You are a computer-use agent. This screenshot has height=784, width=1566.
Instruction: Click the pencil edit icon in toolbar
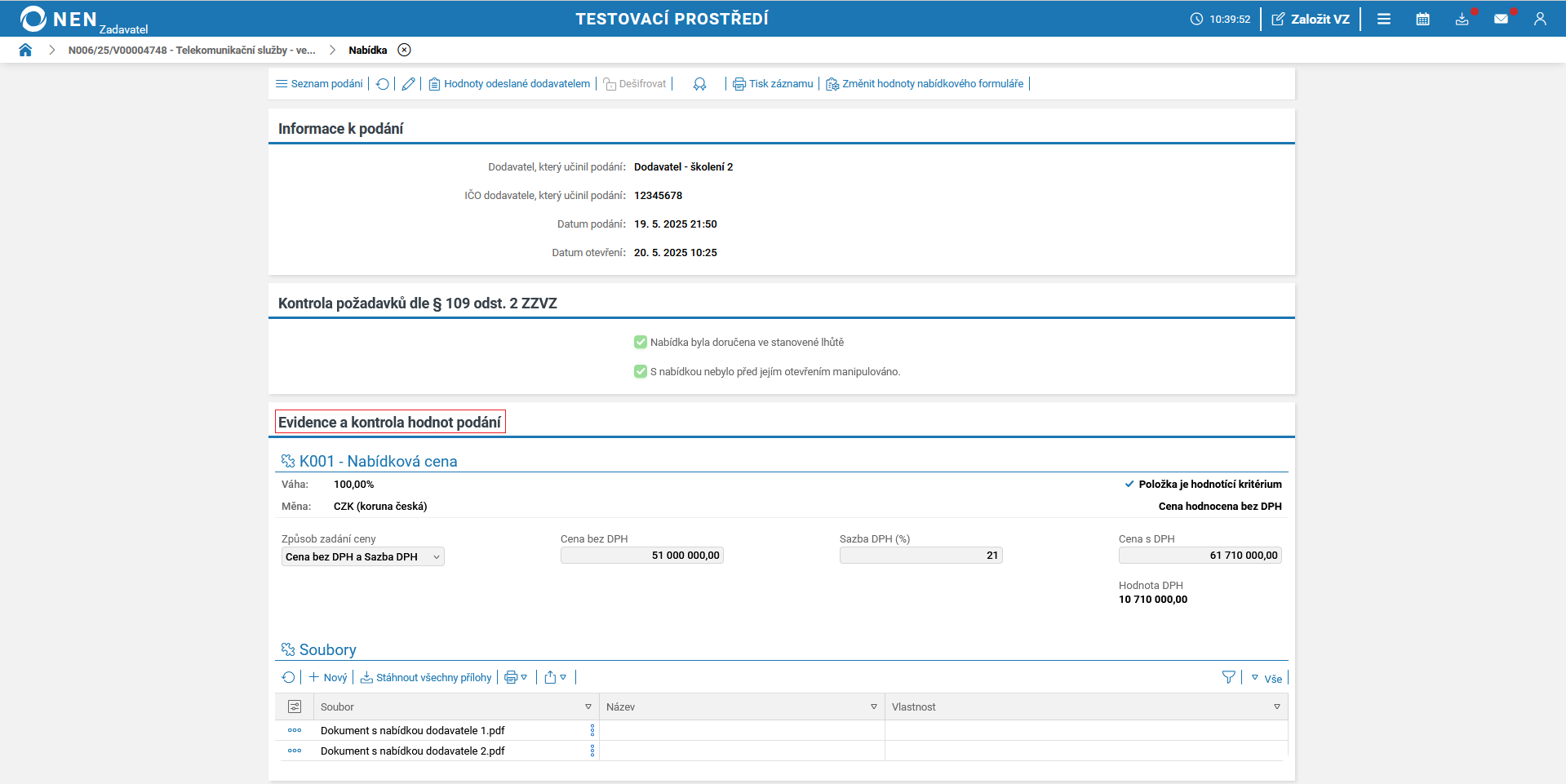[x=408, y=84]
